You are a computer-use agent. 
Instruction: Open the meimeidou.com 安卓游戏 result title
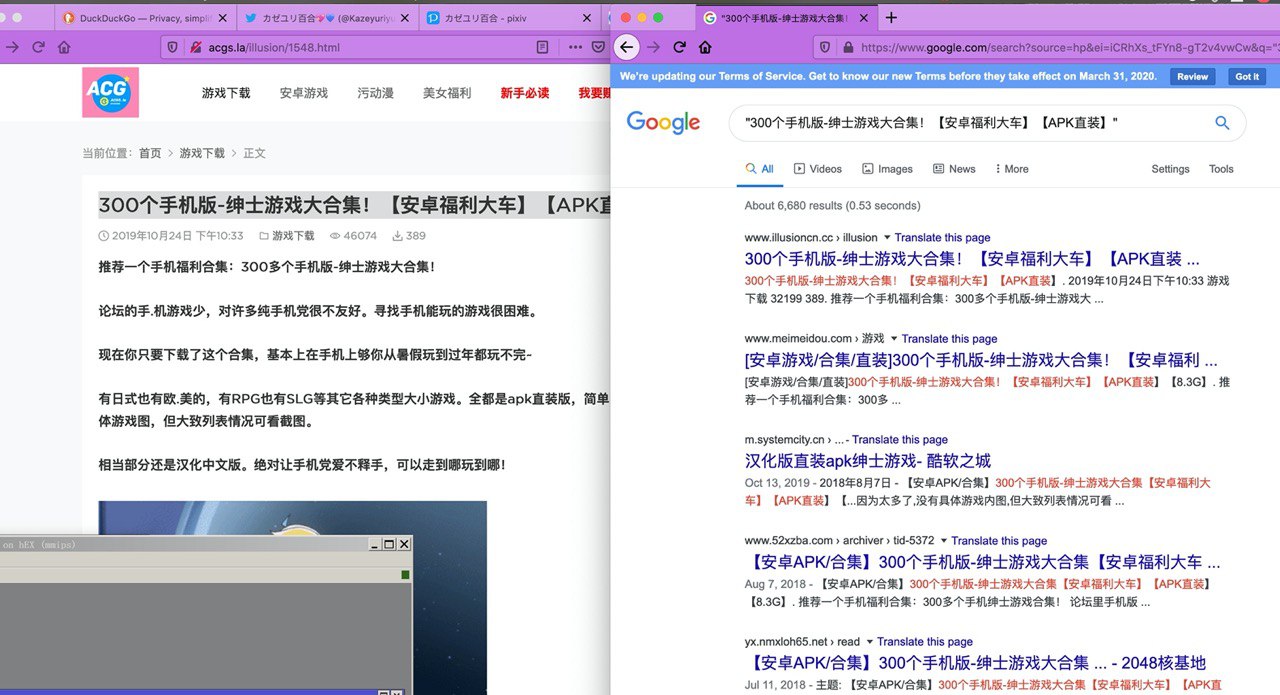click(x=981, y=360)
